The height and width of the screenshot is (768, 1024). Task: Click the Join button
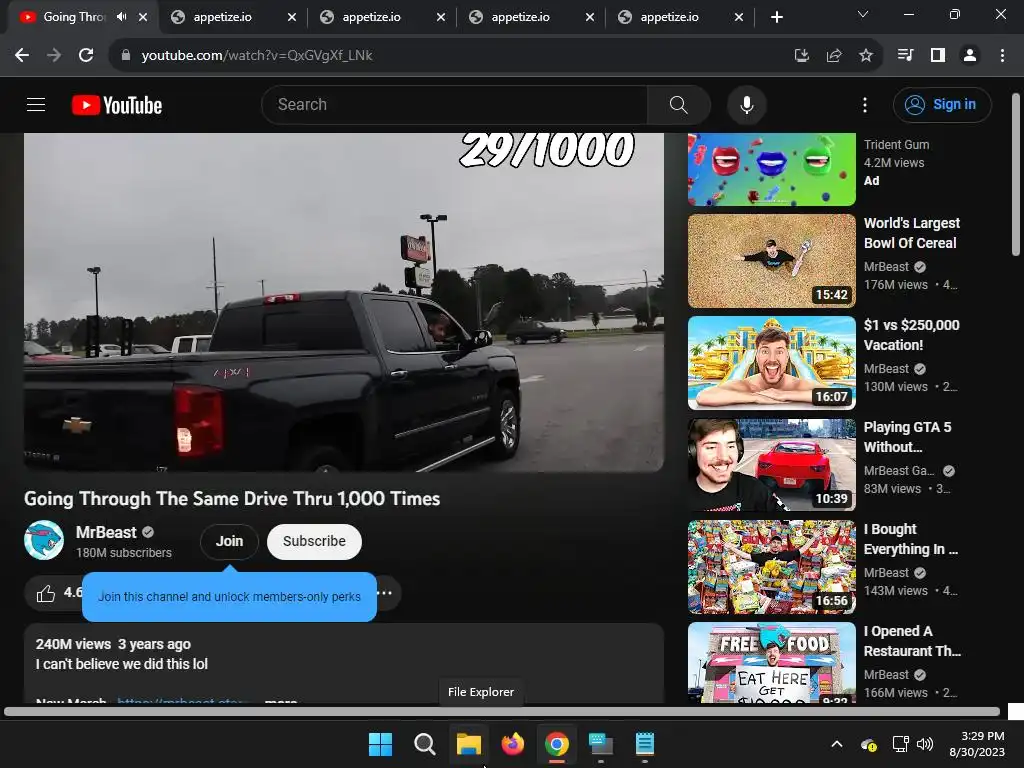(x=229, y=541)
